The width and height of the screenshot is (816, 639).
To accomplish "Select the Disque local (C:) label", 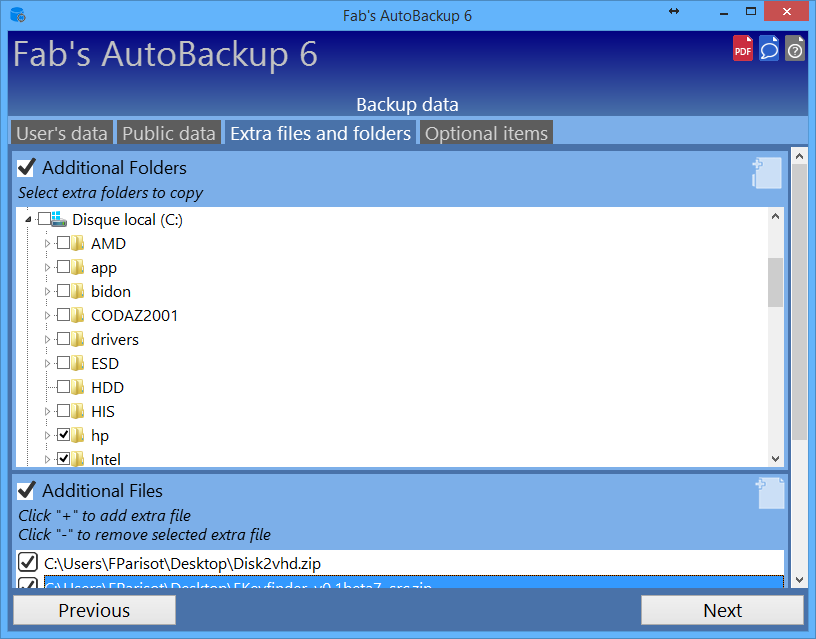I will tap(128, 220).
